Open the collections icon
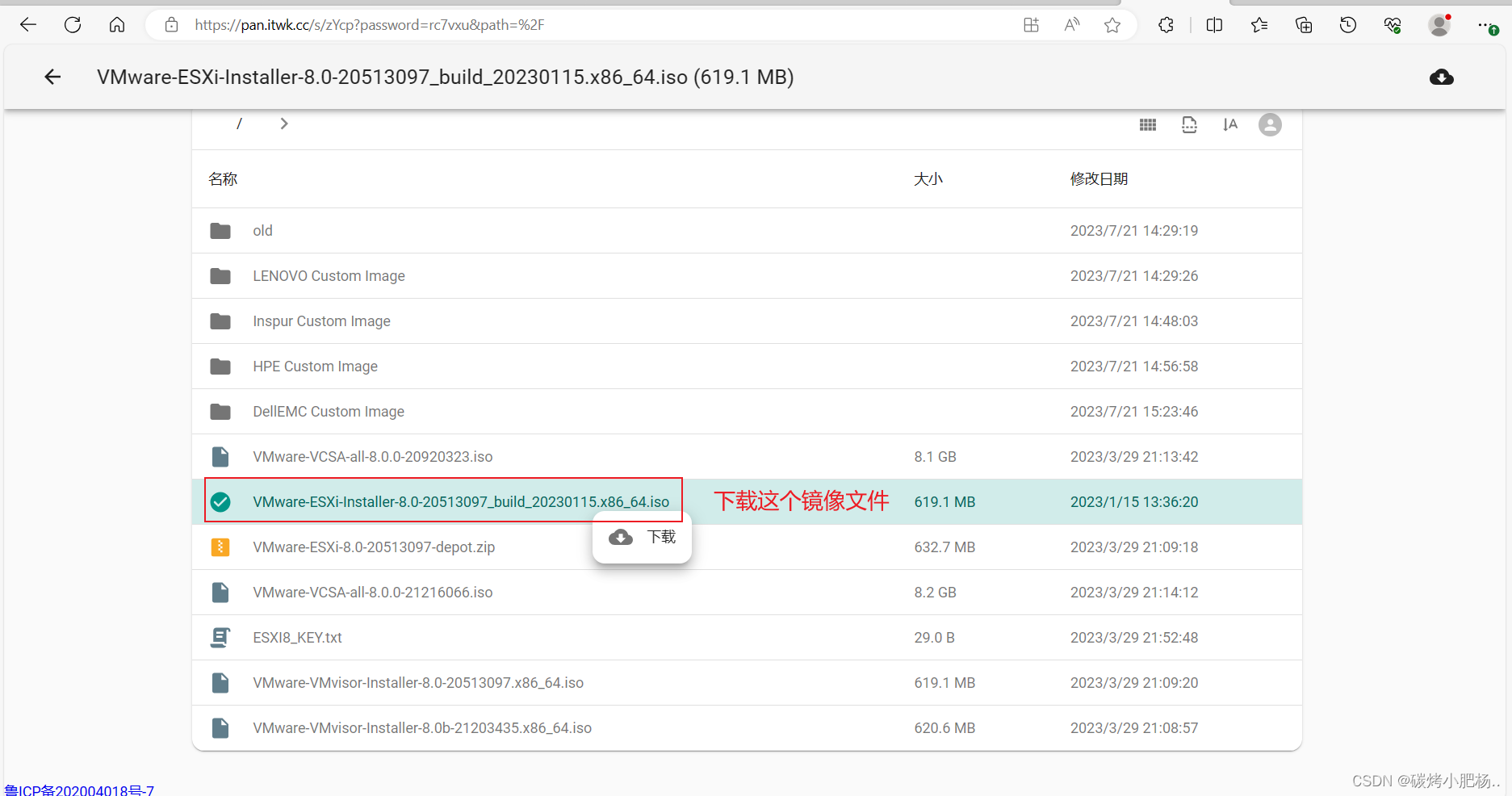 coord(1304,25)
